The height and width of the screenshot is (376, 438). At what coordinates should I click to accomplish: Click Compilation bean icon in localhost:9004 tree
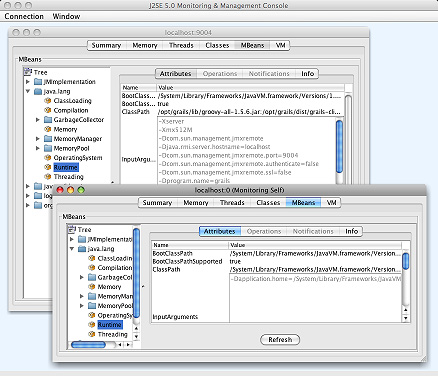point(48,110)
